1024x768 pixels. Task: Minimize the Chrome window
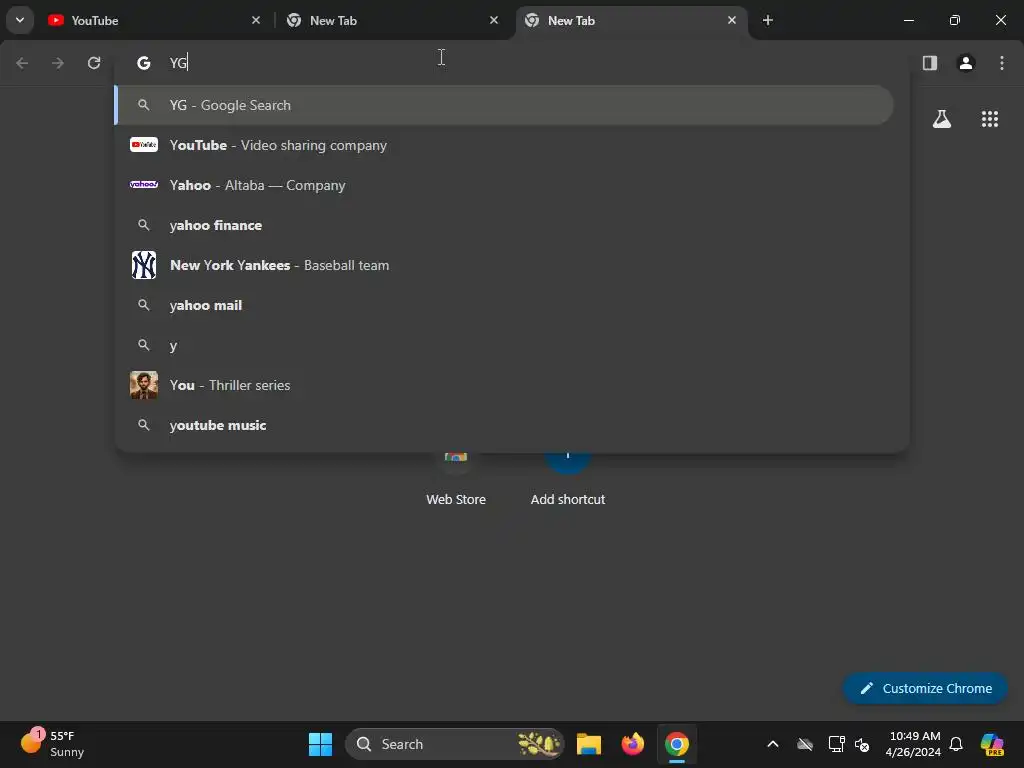908,20
